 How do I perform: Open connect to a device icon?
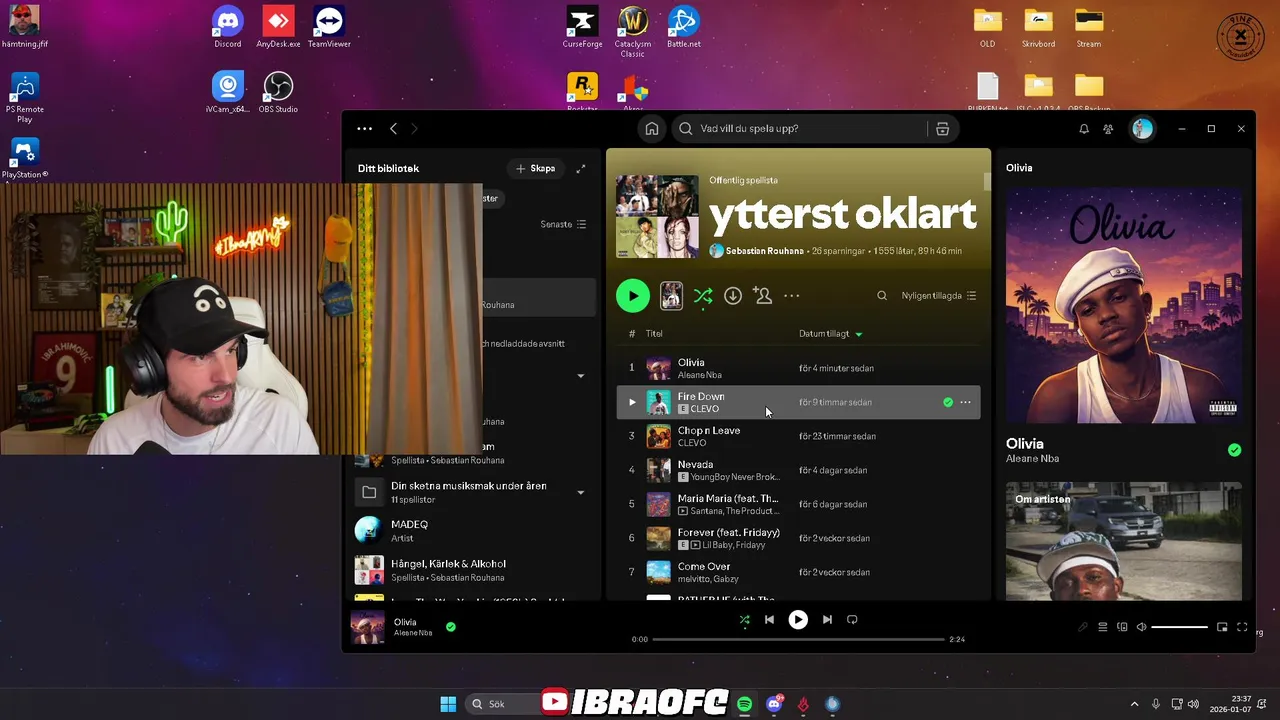coord(1122,627)
